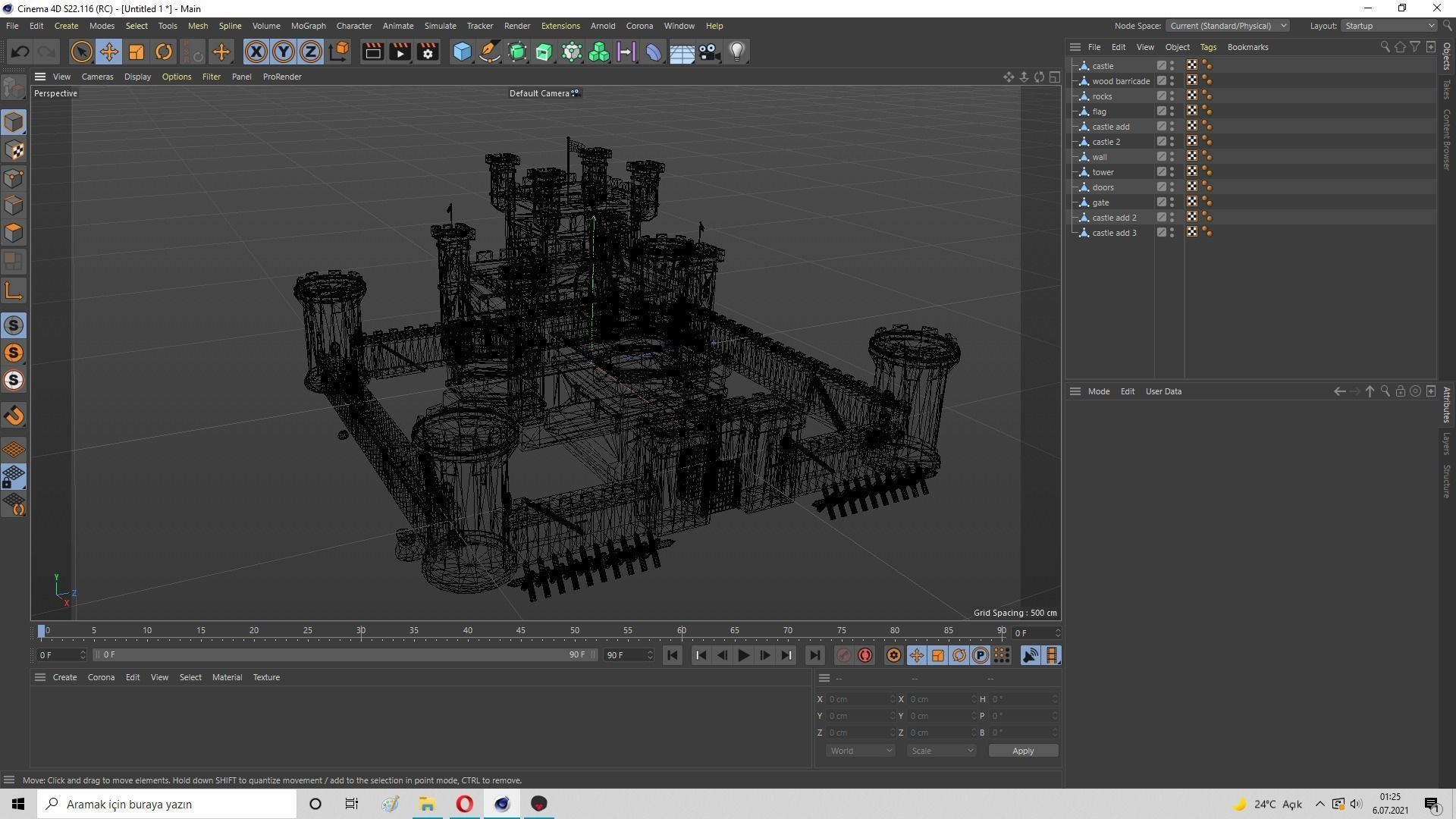
Task: Open Coordinate Manager hamburger menu
Action: (x=824, y=678)
